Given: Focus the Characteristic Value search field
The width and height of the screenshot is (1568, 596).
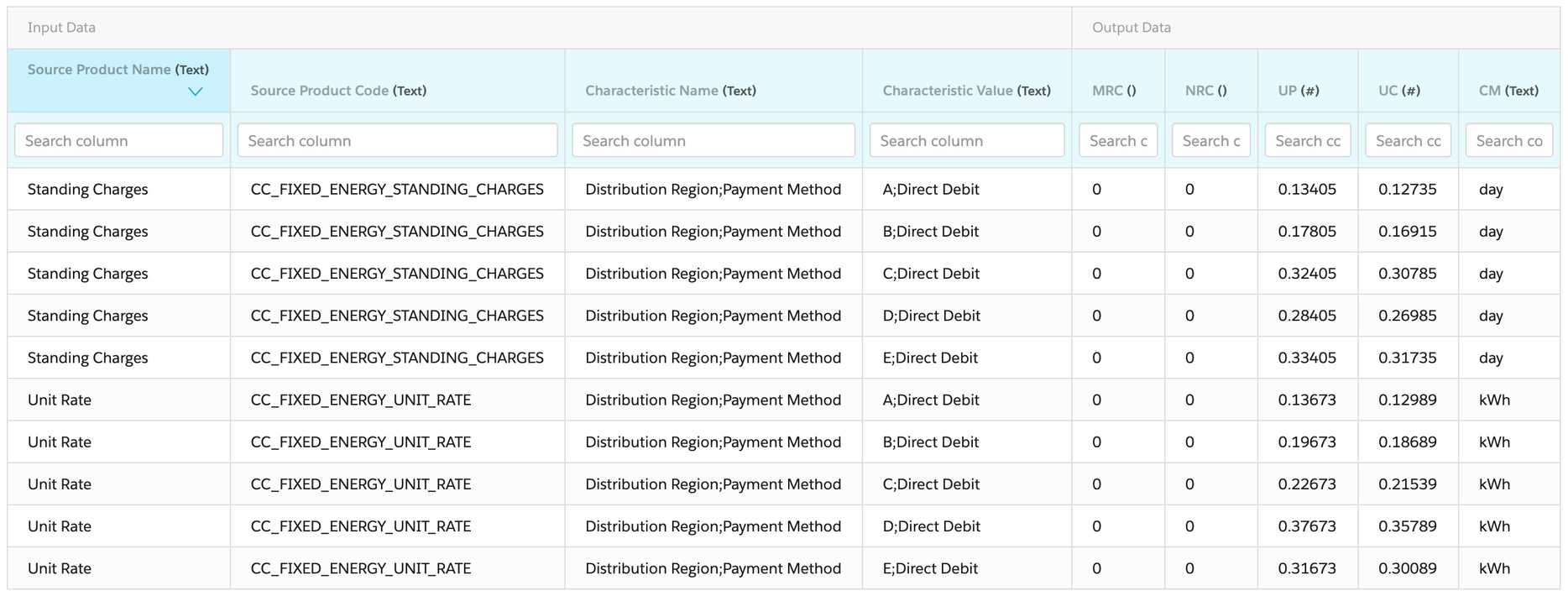Looking at the screenshot, I should [x=967, y=140].
